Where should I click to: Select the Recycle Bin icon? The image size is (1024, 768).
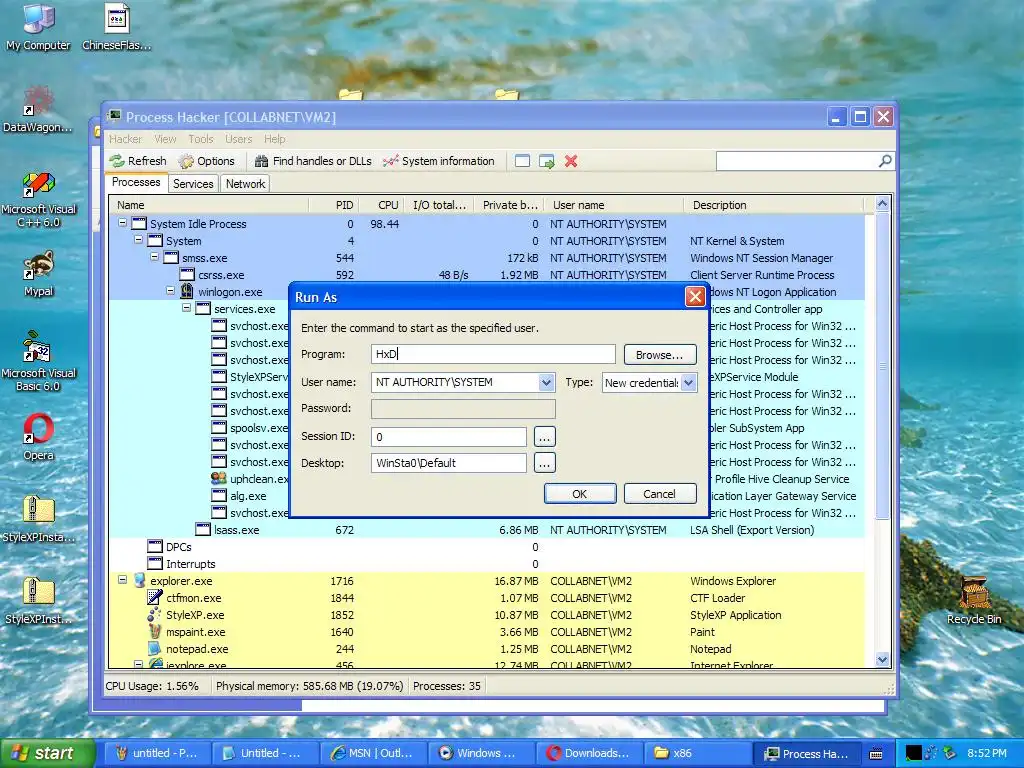click(974, 601)
